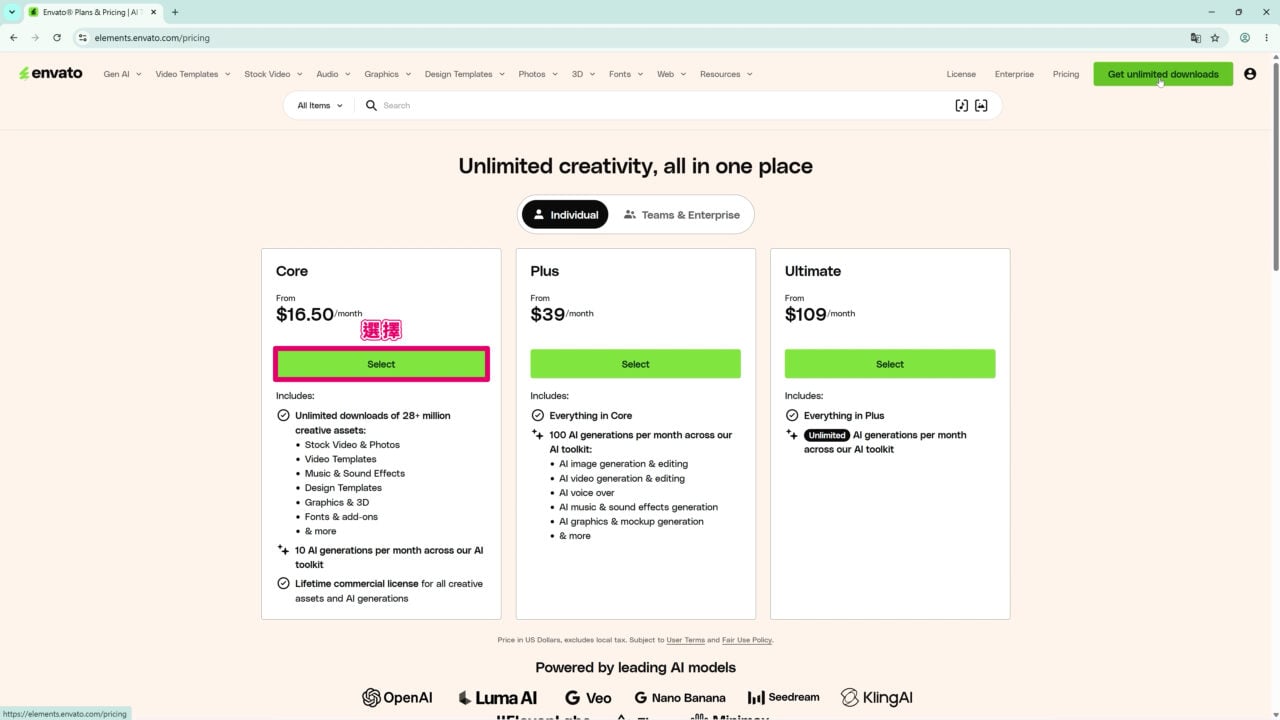Click Get unlimited downloads button
The width and height of the screenshot is (1280, 720).
1163,74
